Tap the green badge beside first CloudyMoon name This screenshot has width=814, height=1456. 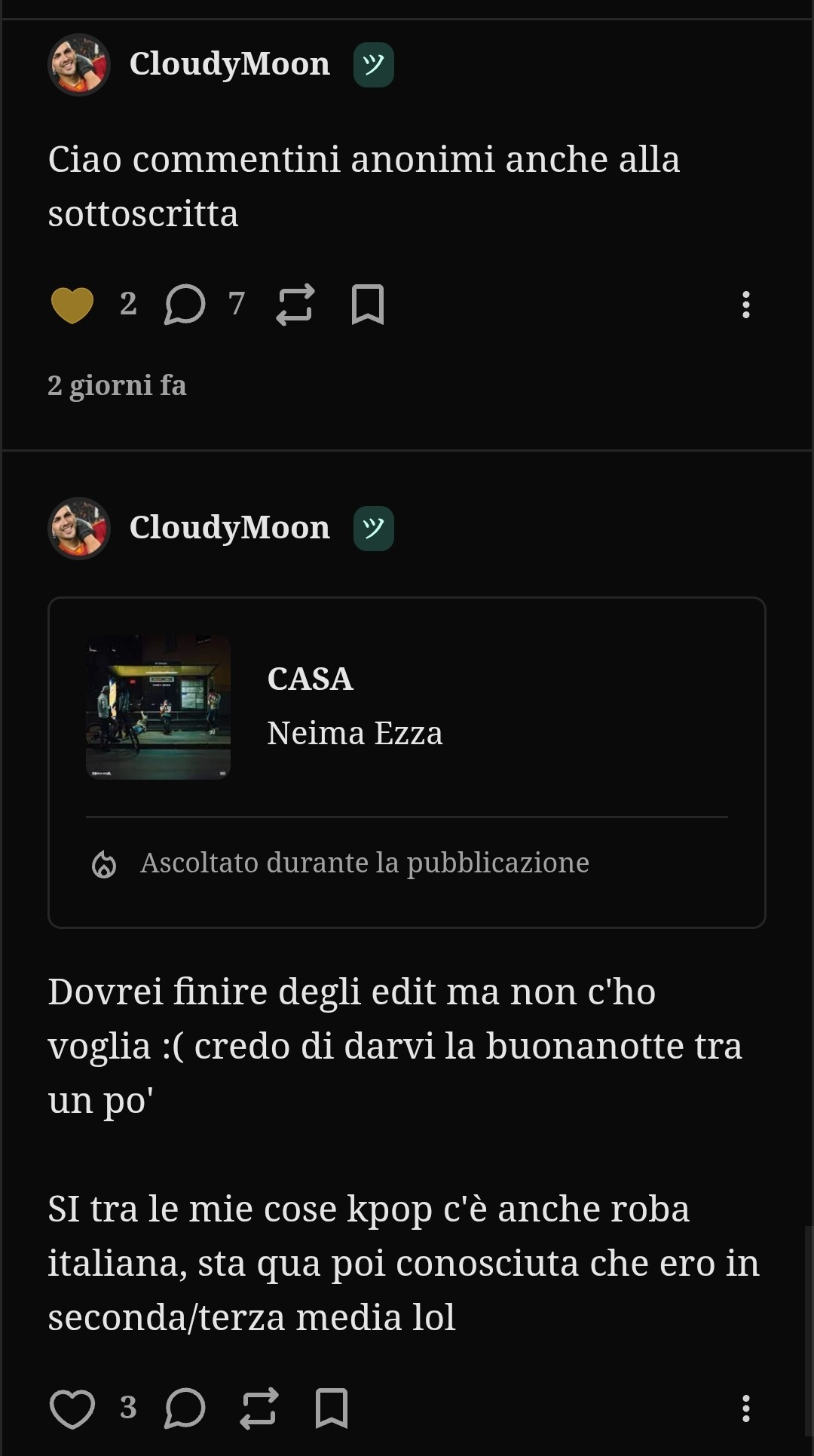[x=374, y=65]
